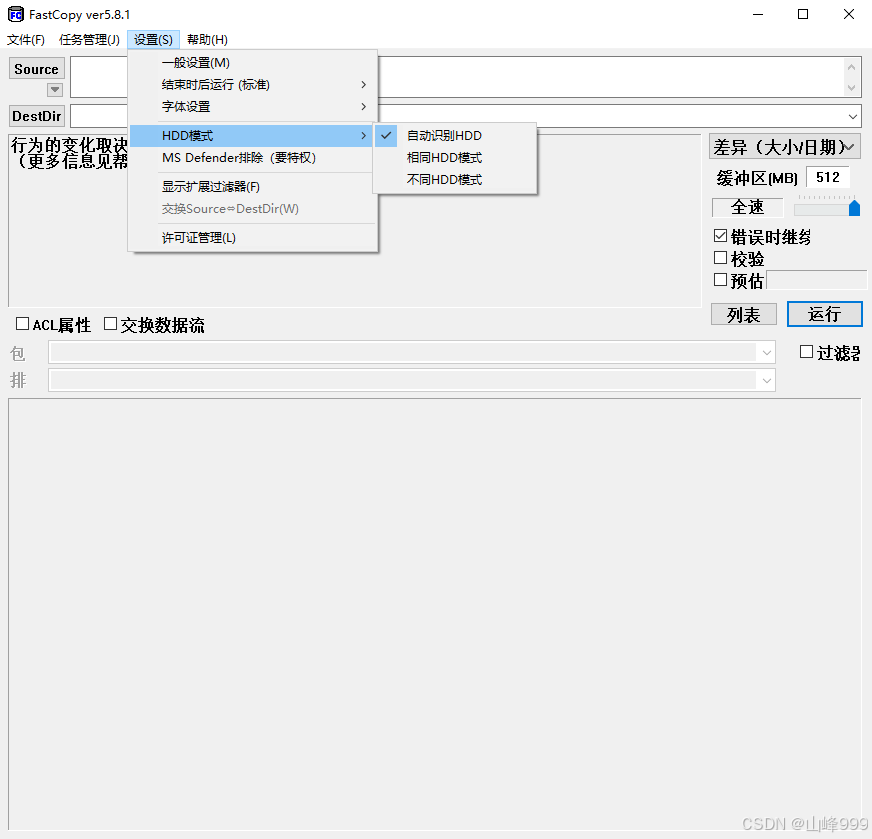Screen dimensions: 872x839
Task: Enable the 交换数据流 checkbox
Action: pyautogui.click(x=110, y=324)
